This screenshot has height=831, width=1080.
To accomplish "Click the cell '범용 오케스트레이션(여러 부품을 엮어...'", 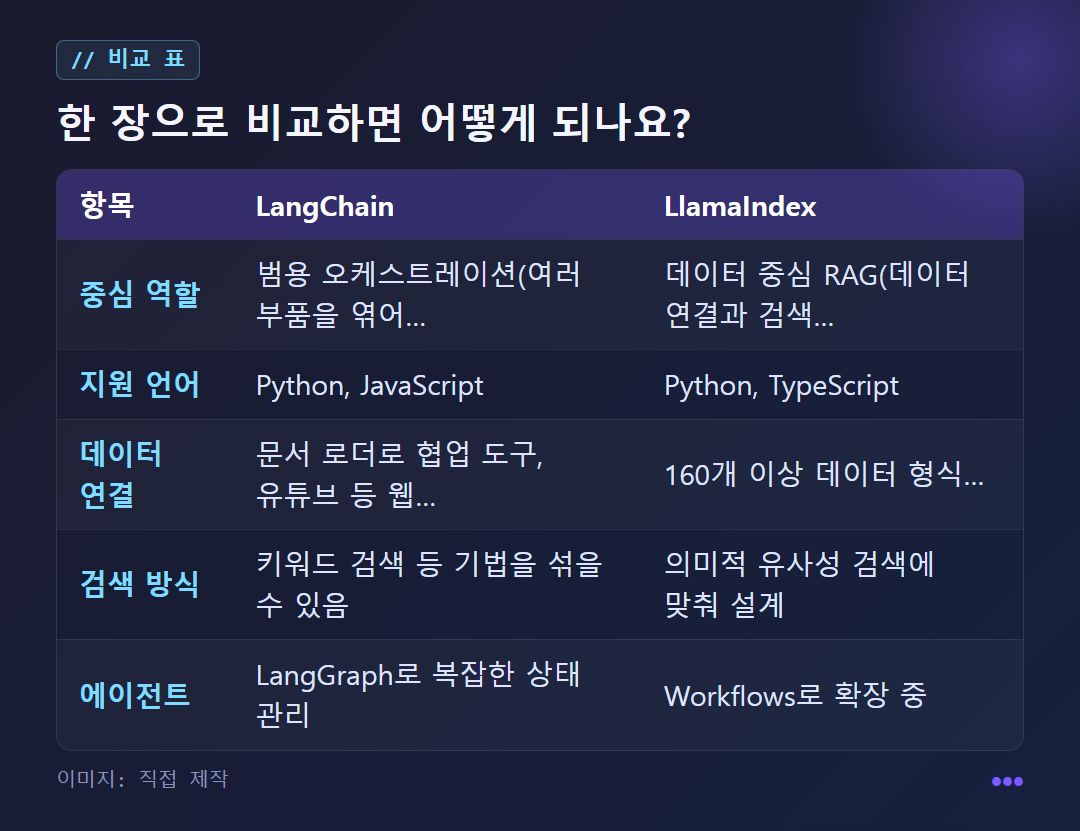I will tap(419, 294).
